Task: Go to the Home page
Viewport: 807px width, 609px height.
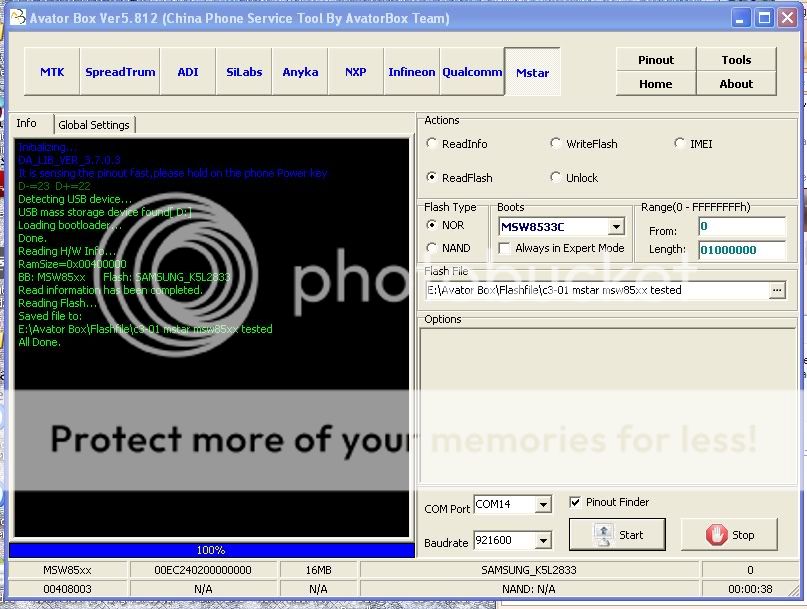Action: (x=656, y=84)
